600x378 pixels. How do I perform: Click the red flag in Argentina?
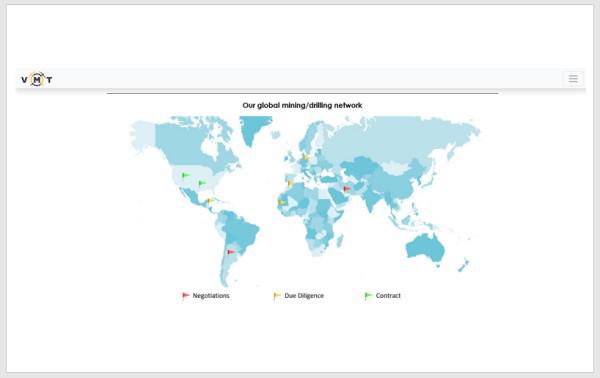(x=231, y=252)
